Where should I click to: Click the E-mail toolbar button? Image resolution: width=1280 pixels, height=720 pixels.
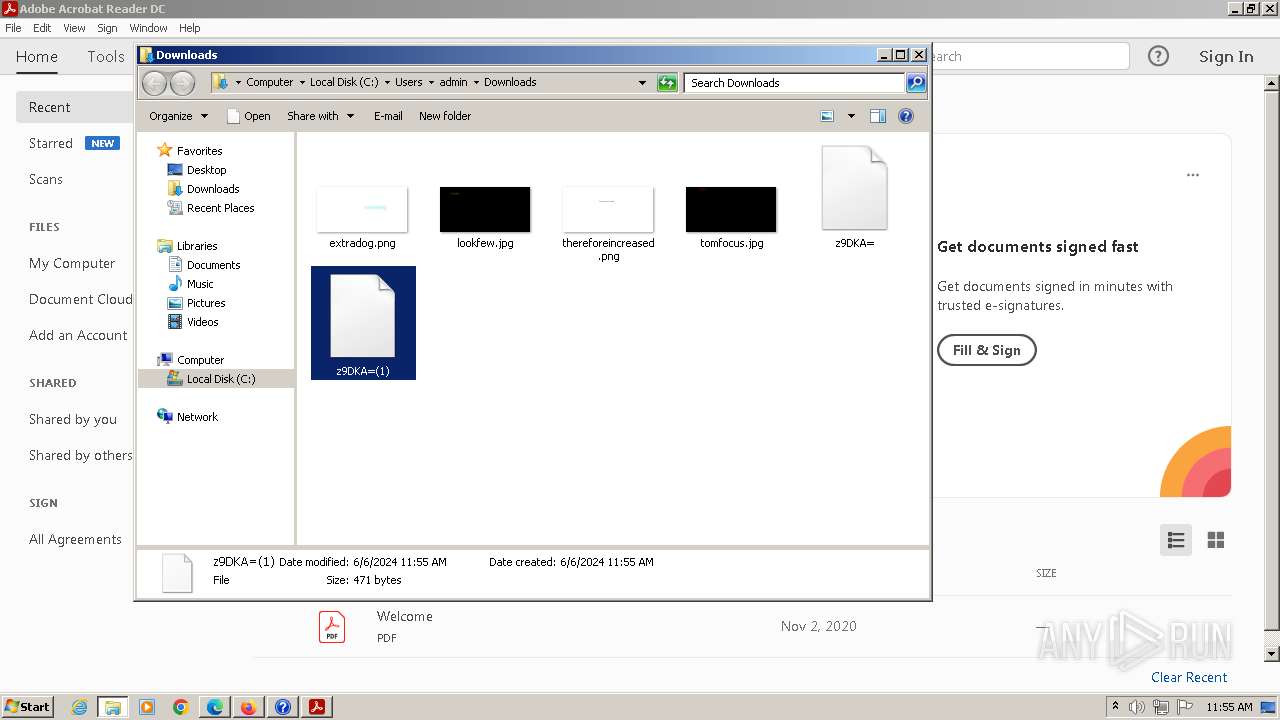click(388, 116)
